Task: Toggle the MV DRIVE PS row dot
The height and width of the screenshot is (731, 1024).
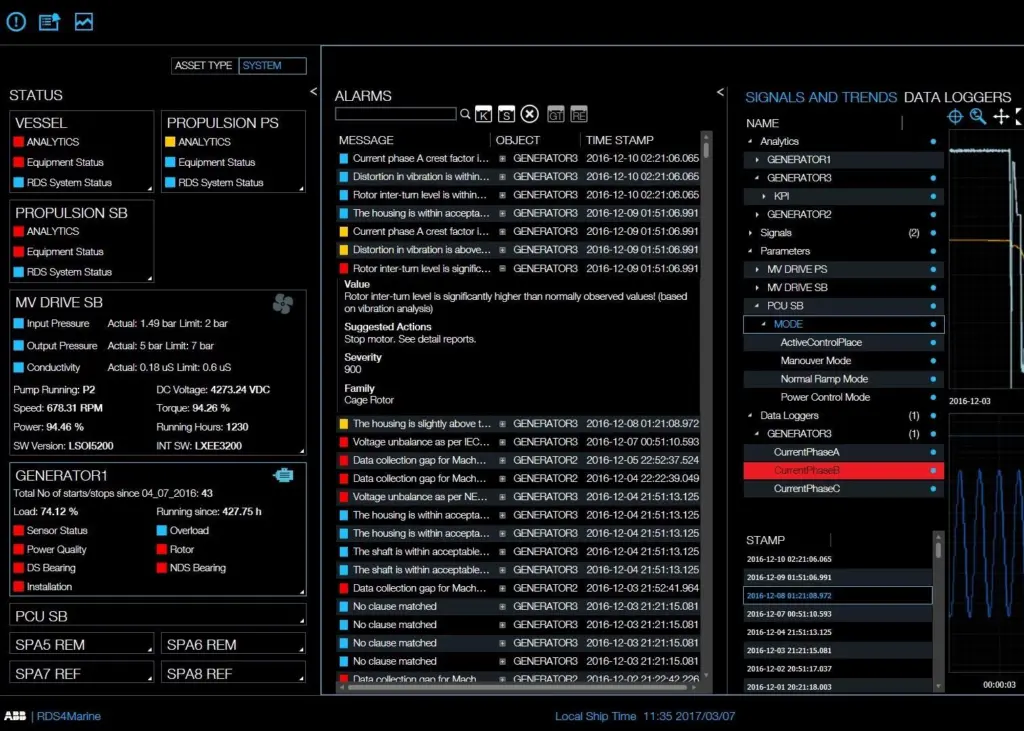Action: tap(933, 269)
